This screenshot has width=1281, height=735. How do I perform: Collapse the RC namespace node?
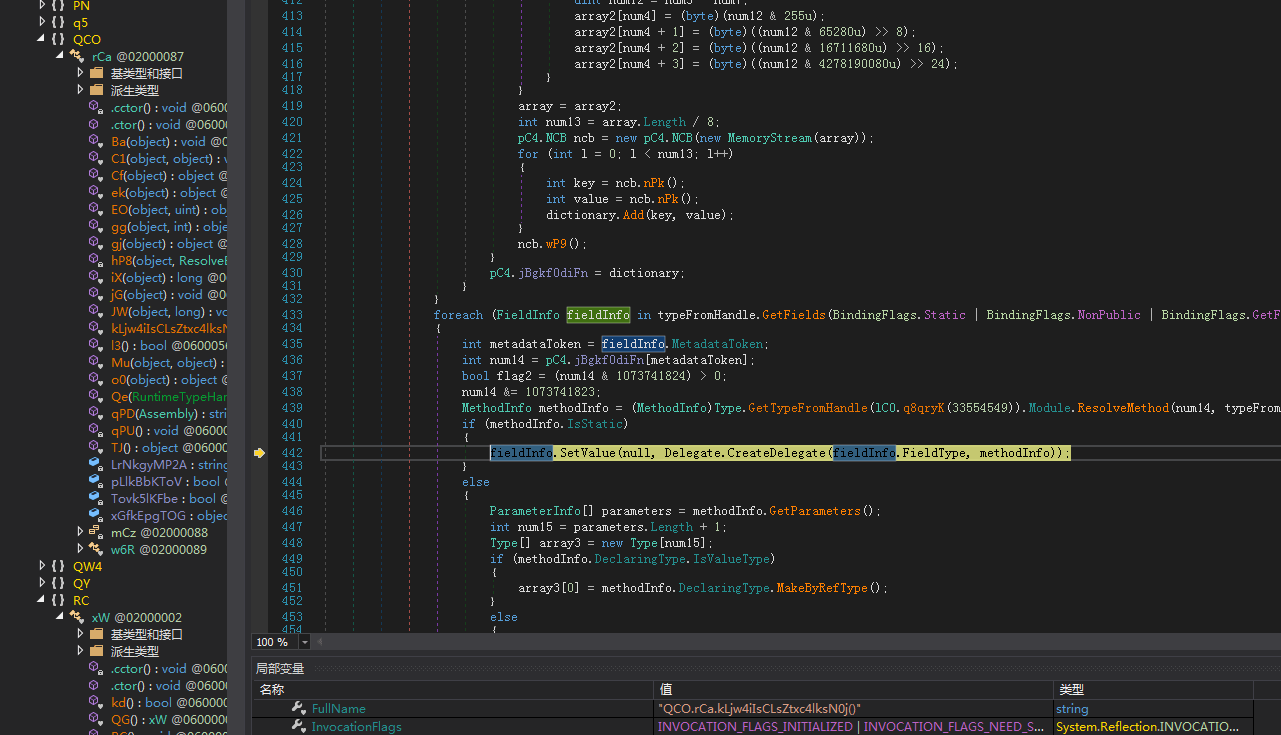point(42,601)
